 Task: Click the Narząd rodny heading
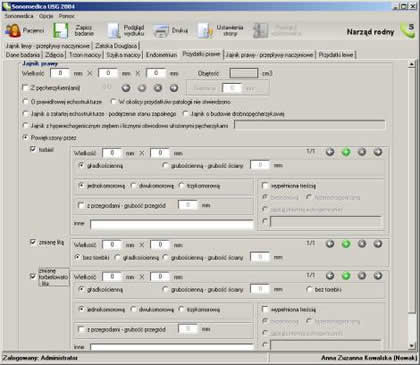tap(370, 32)
